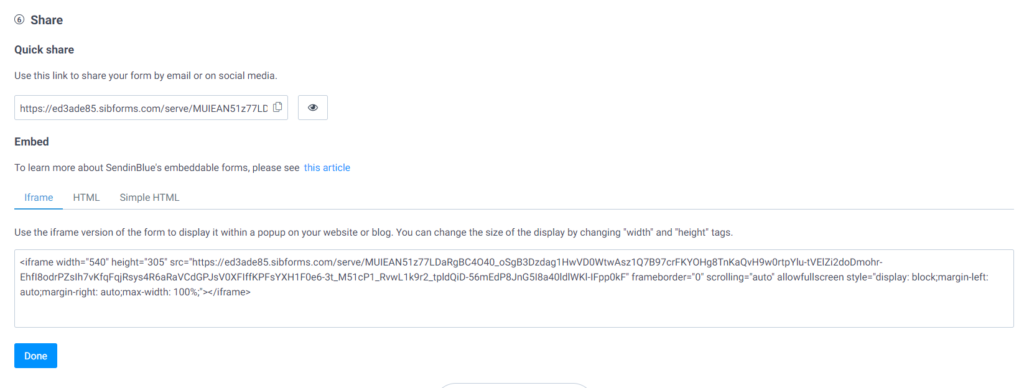
Task: Switch to the Iframe tab
Action: 38,197
